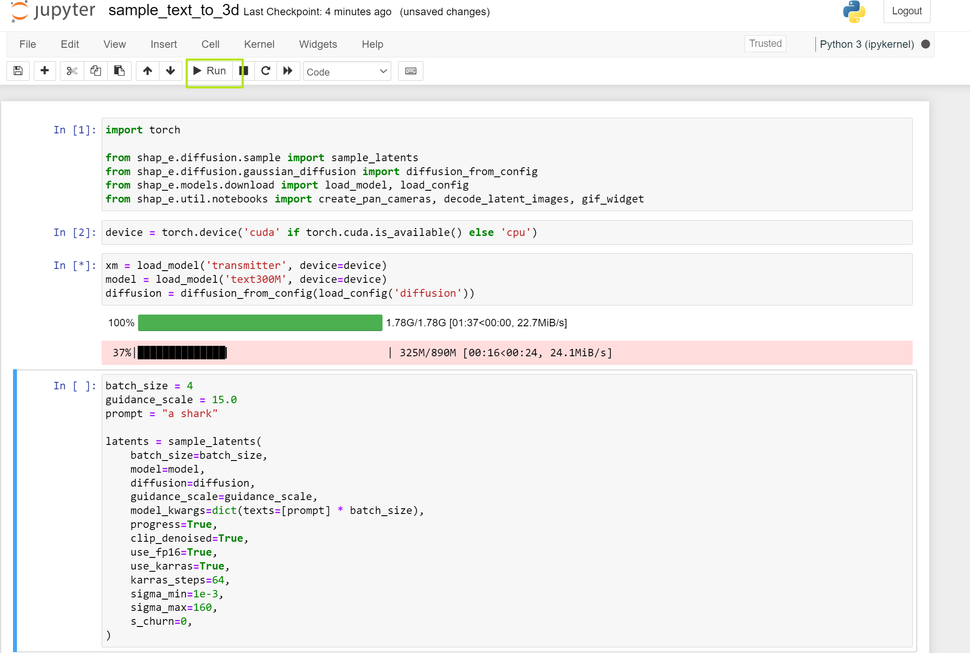
Task: Insert a new cell below with plus icon
Action: point(45,71)
